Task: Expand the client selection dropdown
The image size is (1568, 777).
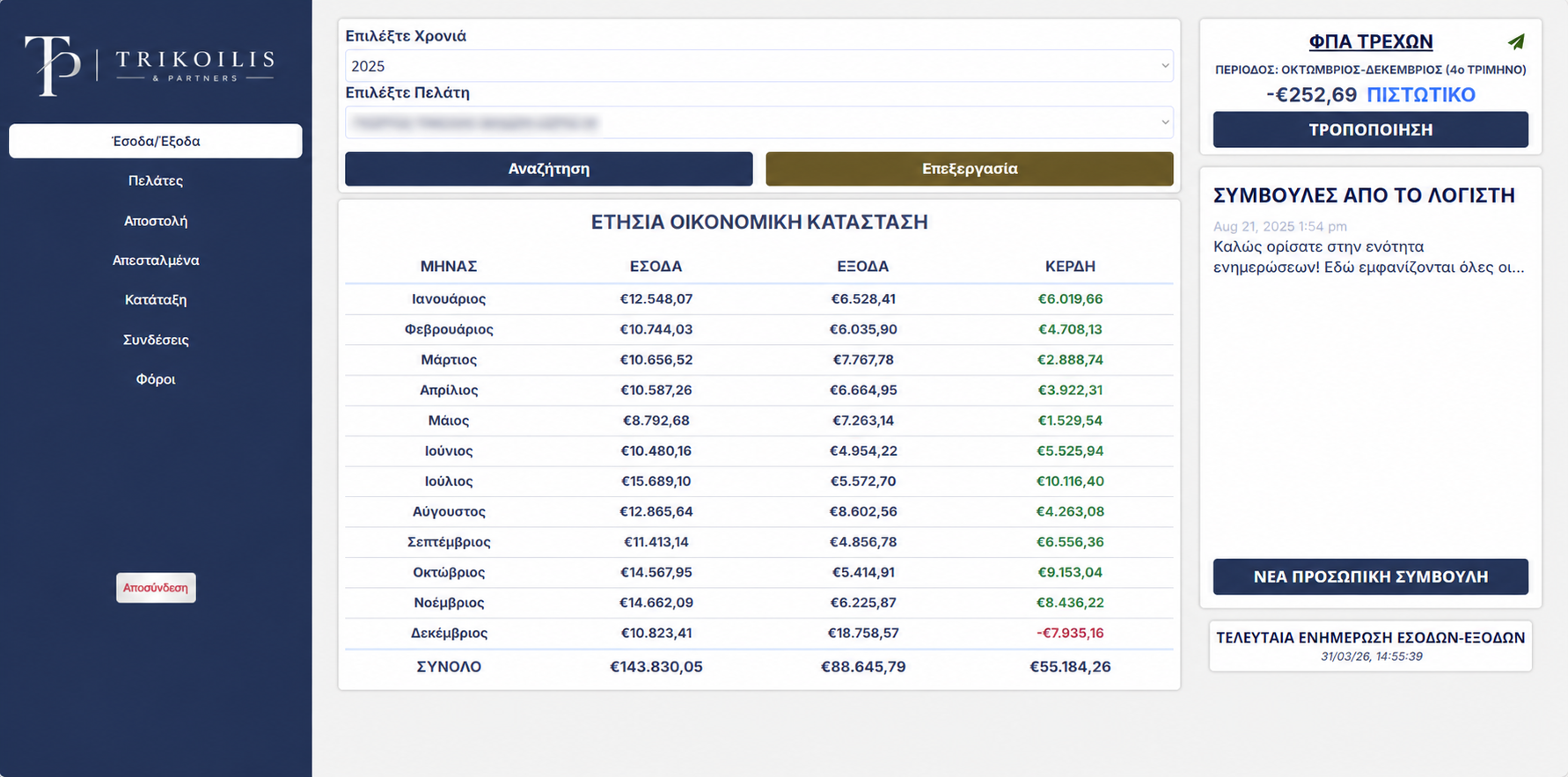Action: click(x=759, y=122)
